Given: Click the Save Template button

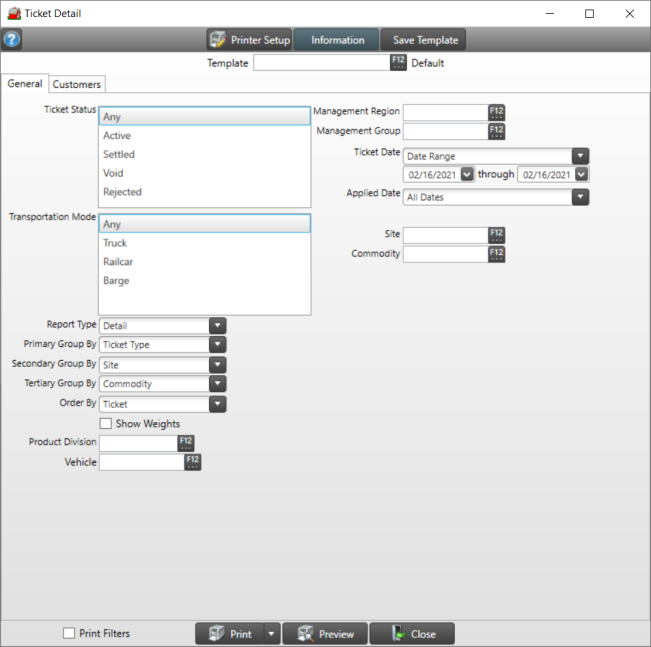Looking at the screenshot, I should coord(424,40).
